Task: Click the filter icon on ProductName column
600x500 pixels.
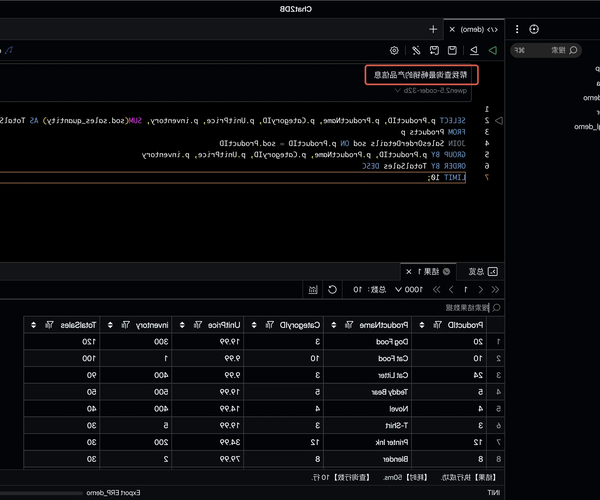Action: pos(346,326)
